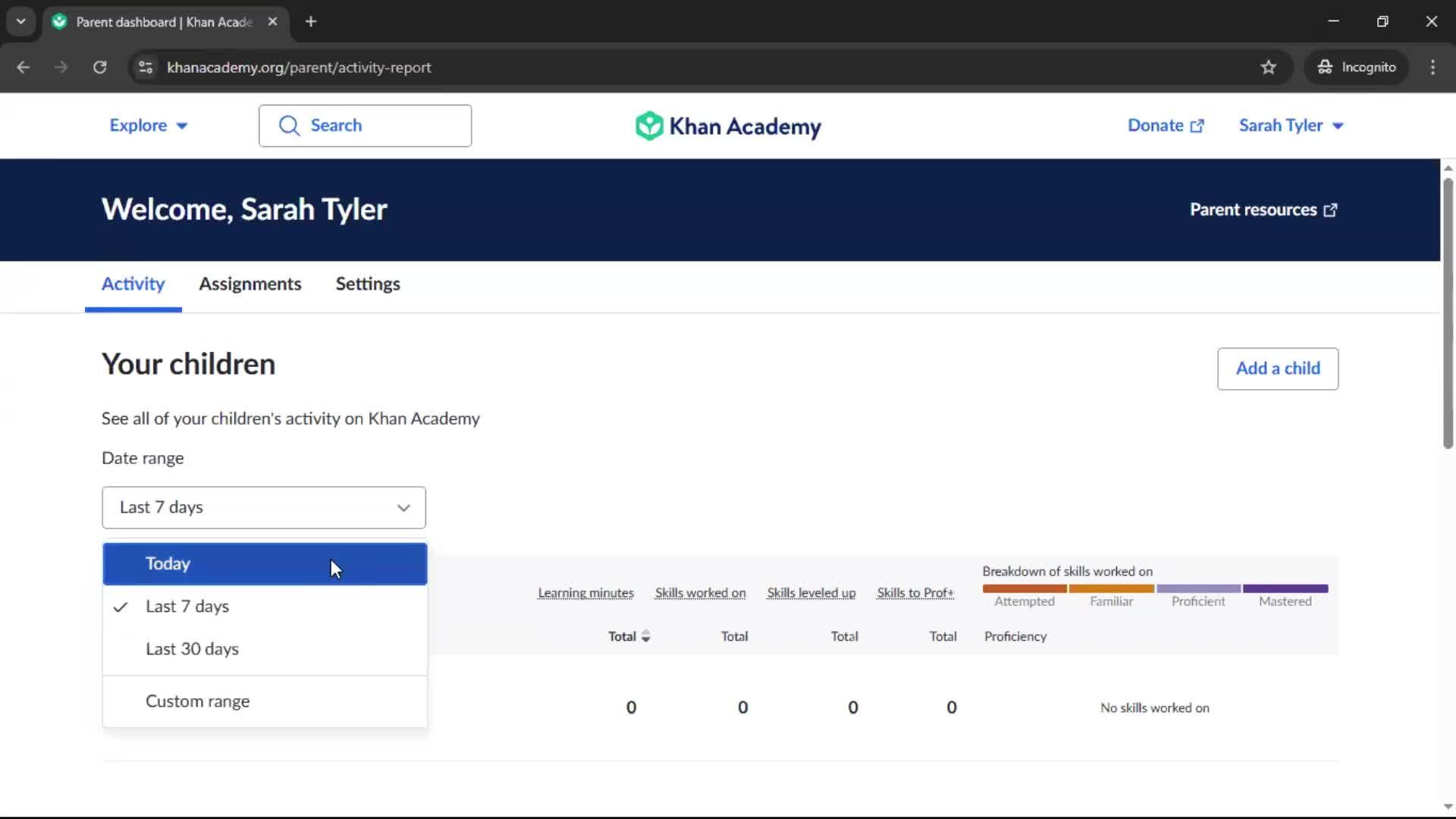Click 'Breakdown of skills worked on' label
Viewport: 1456px width, 819px height.
(1067, 571)
